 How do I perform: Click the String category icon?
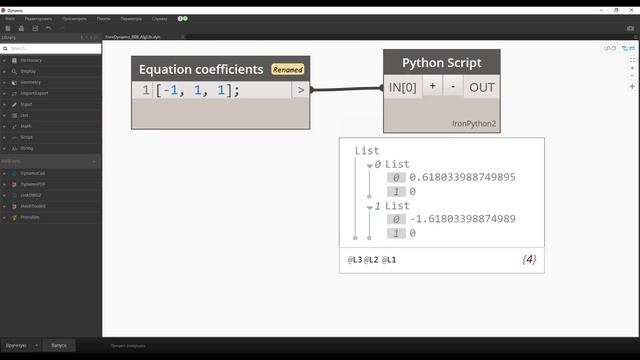click(14, 148)
